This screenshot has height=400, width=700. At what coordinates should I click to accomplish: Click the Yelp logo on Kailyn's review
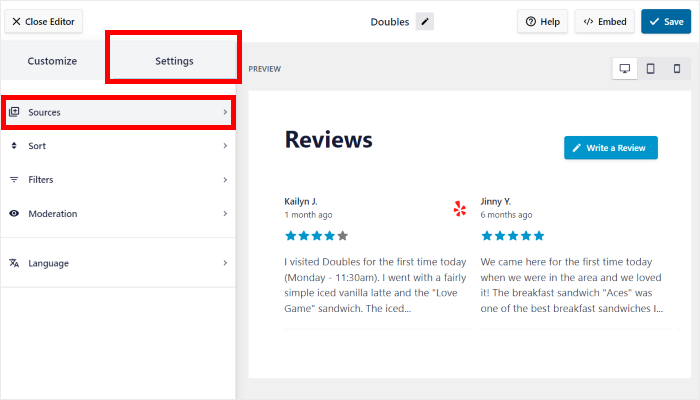(x=460, y=208)
